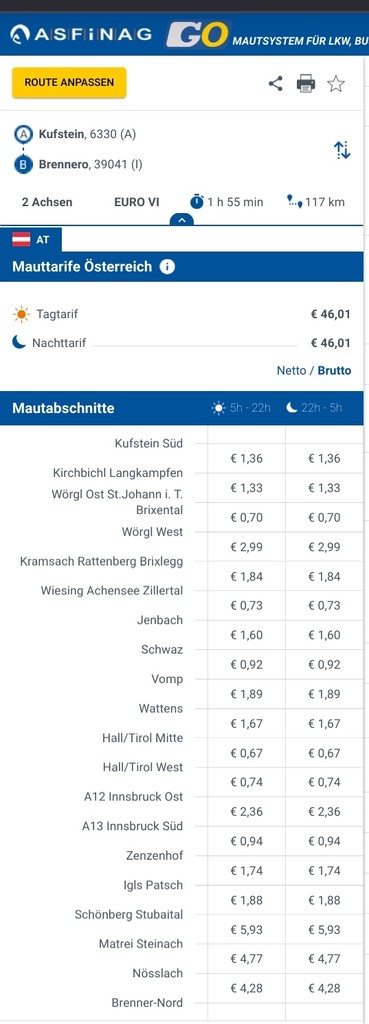Mark route as favorite with star

[336, 84]
